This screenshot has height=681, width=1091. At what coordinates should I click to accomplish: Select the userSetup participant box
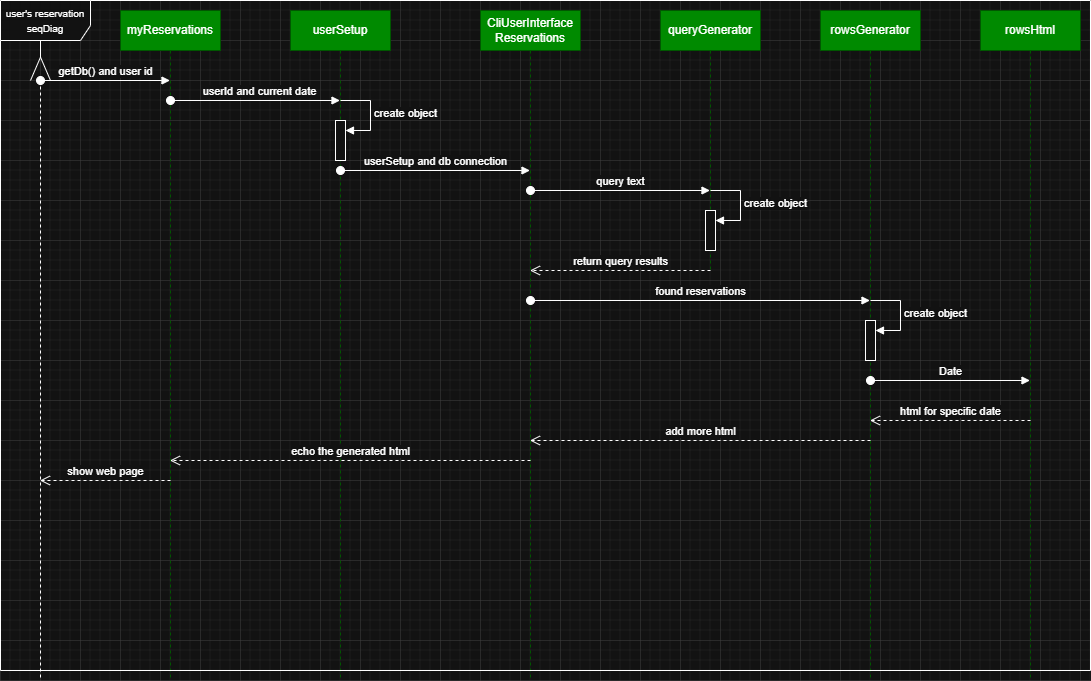(340, 30)
